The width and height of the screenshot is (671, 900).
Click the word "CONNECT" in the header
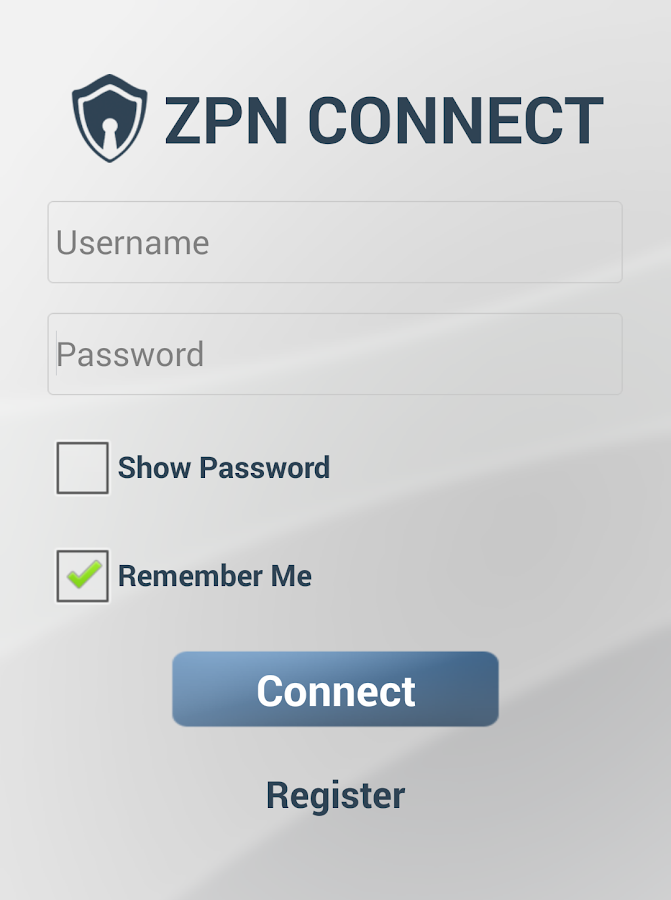456,120
